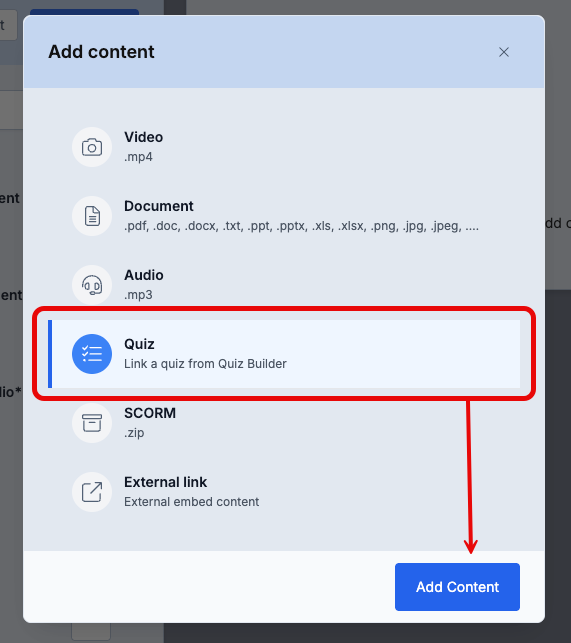Close the Add content dialog
This screenshot has width=571, height=643.
[504, 52]
